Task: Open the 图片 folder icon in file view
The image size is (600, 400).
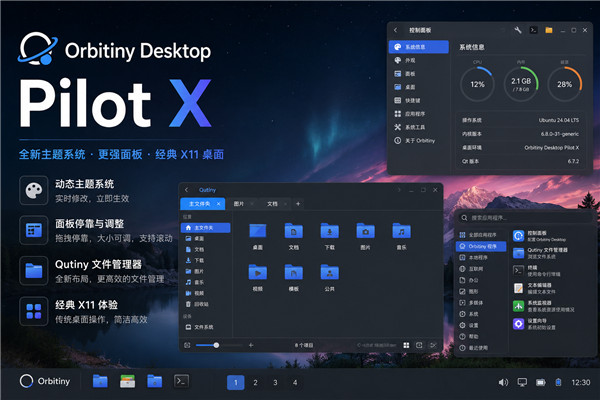Action: tap(365, 231)
